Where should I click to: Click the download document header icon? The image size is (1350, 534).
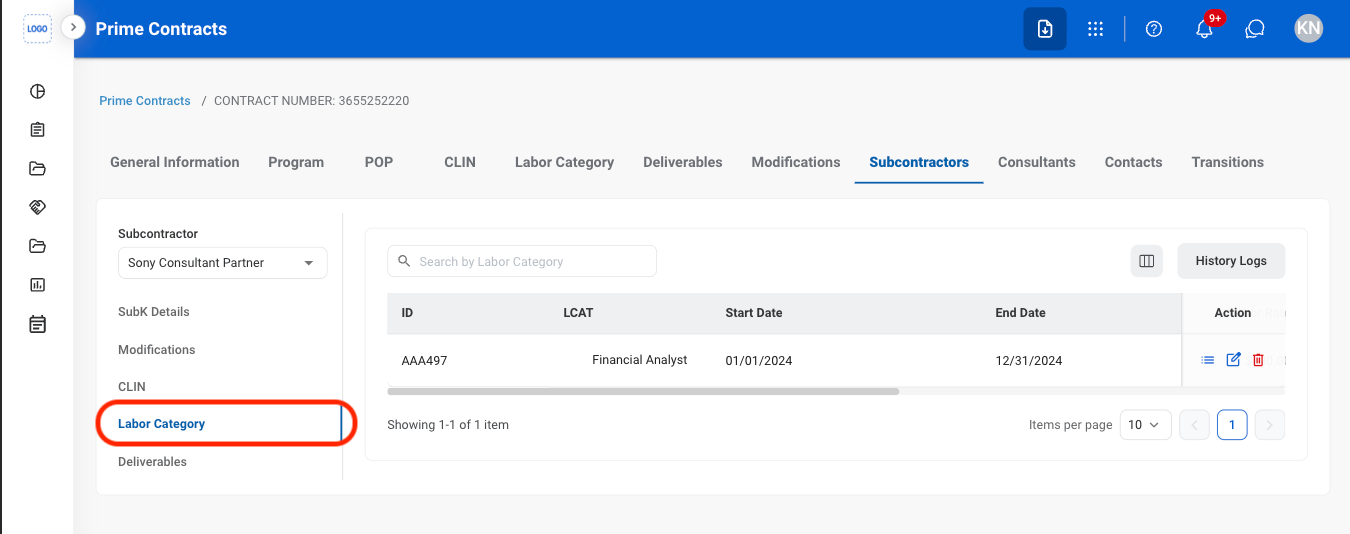pyautogui.click(x=1044, y=29)
